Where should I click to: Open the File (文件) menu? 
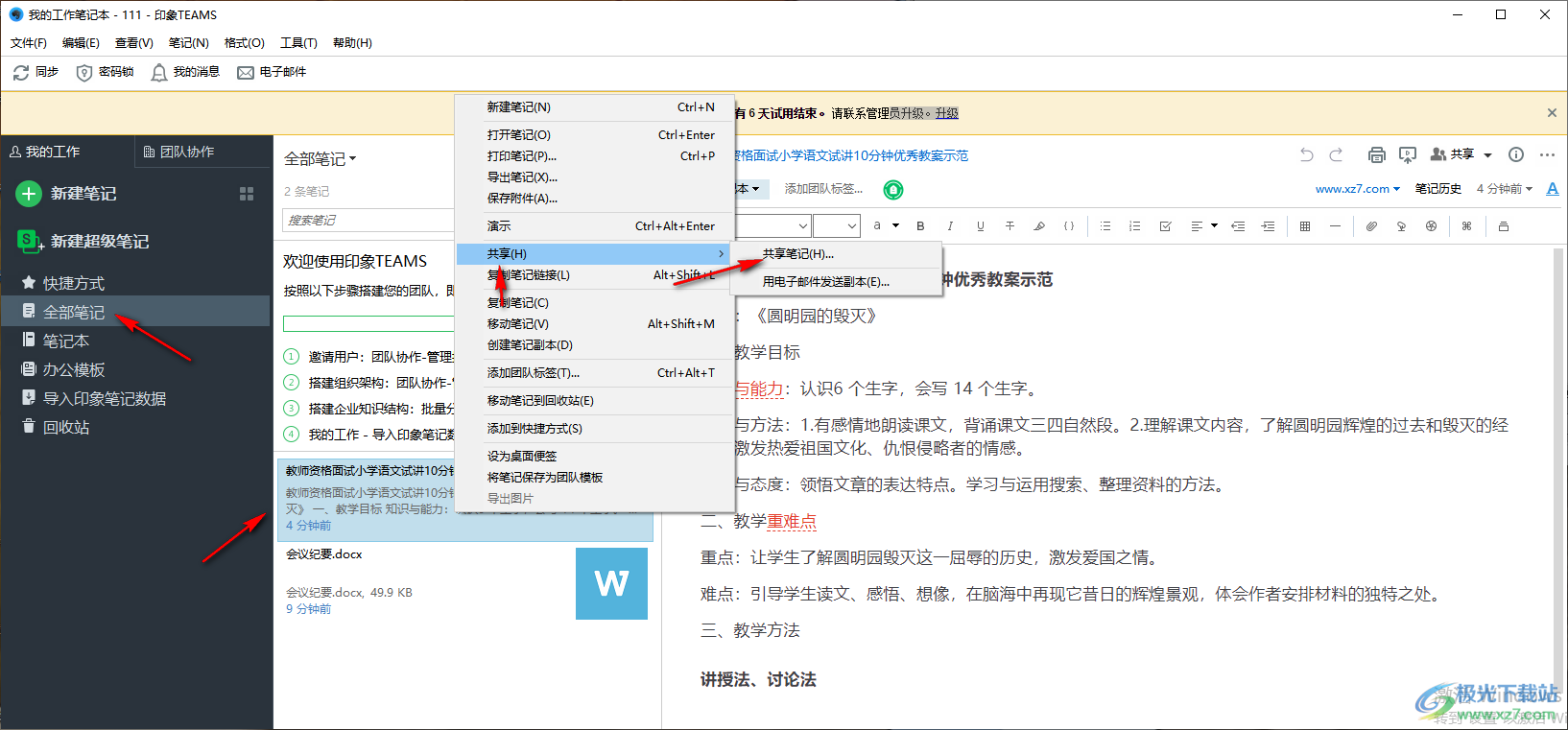tap(29, 43)
